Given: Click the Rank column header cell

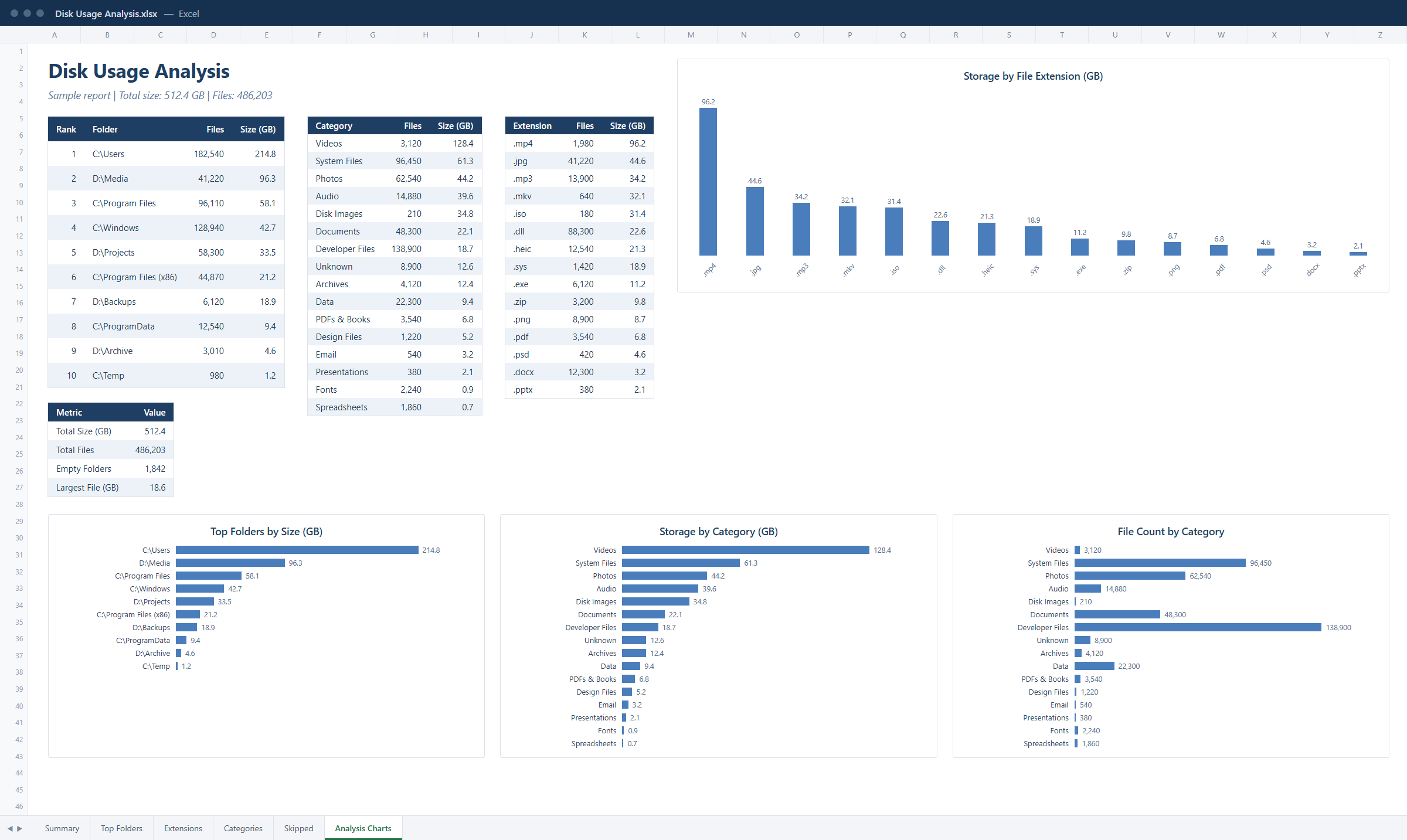Looking at the screenshot, I should coord(66,129).
